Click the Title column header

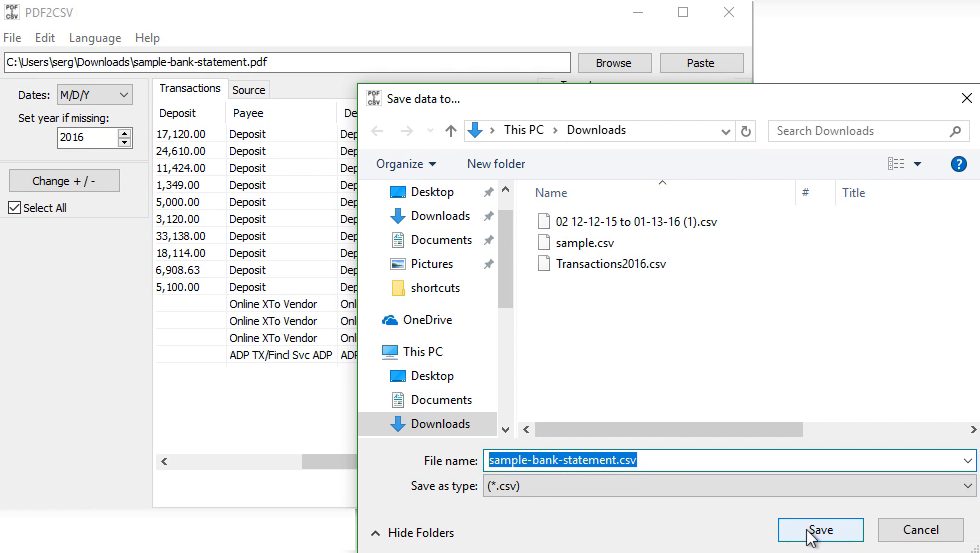(x=853, y=193)
